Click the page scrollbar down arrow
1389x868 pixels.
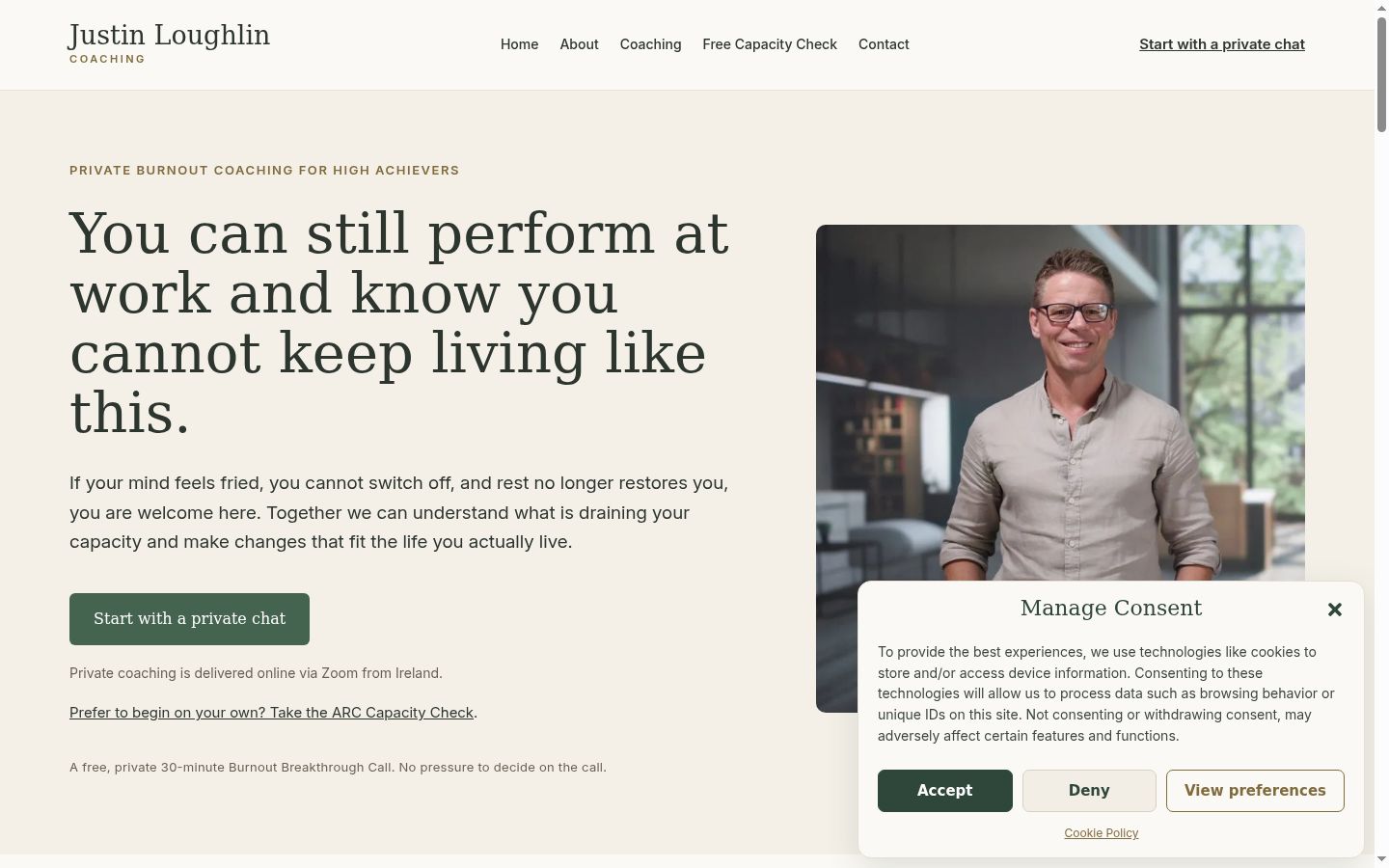tap(1381, 859)
